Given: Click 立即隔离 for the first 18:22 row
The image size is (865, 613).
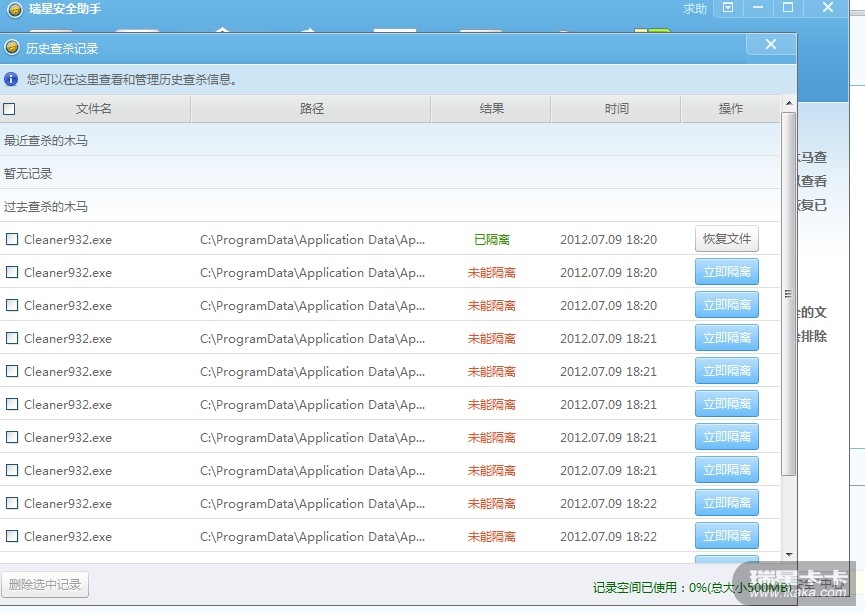Looking at the screenshot, I should point(727,503).
